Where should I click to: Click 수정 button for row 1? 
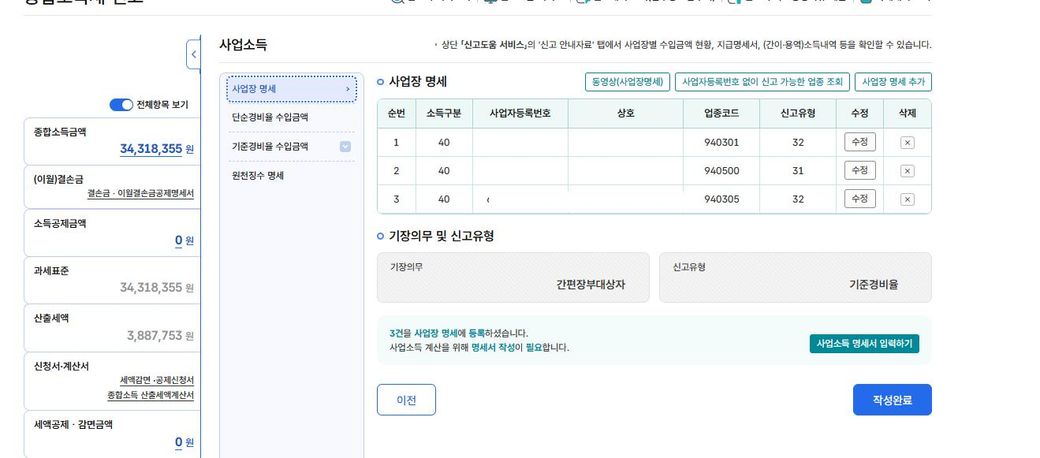click(859, 142)
